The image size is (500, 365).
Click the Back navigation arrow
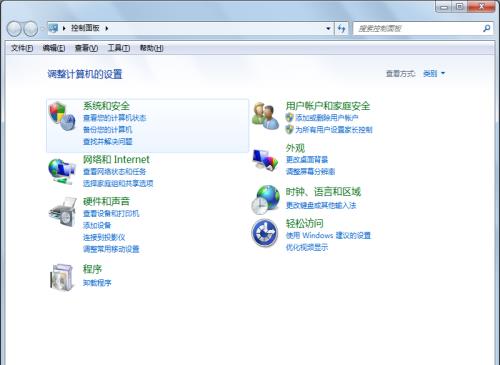(14, 29)
